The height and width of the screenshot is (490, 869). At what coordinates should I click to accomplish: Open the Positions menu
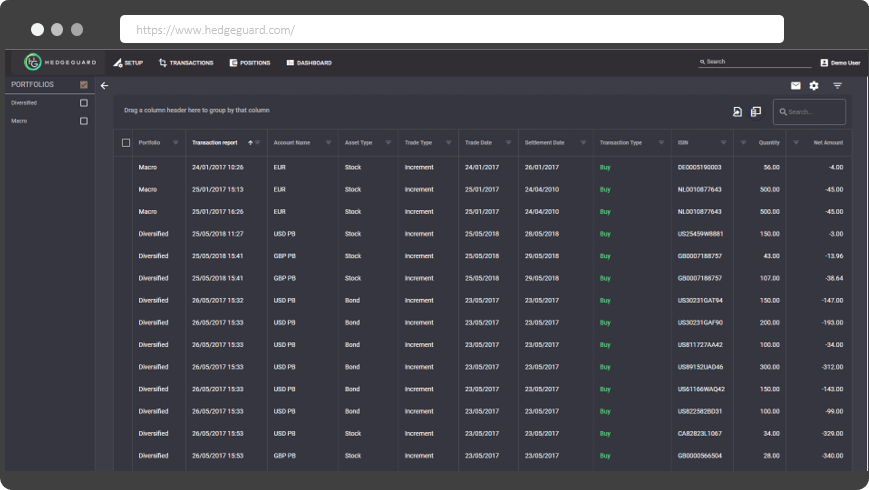pyautogui.click(x=250, y=63)
